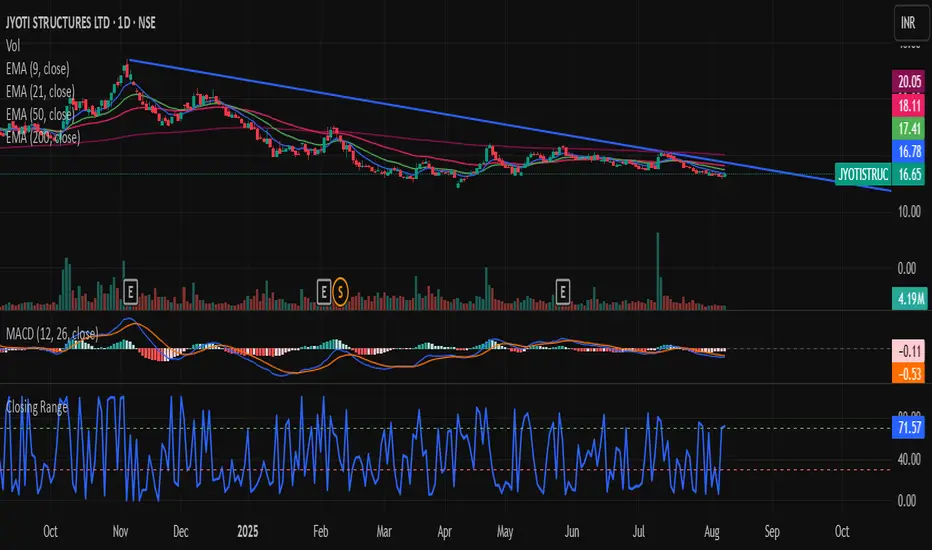Click the Nov label on time axis

pyautogui.click(x=121, y=531)
